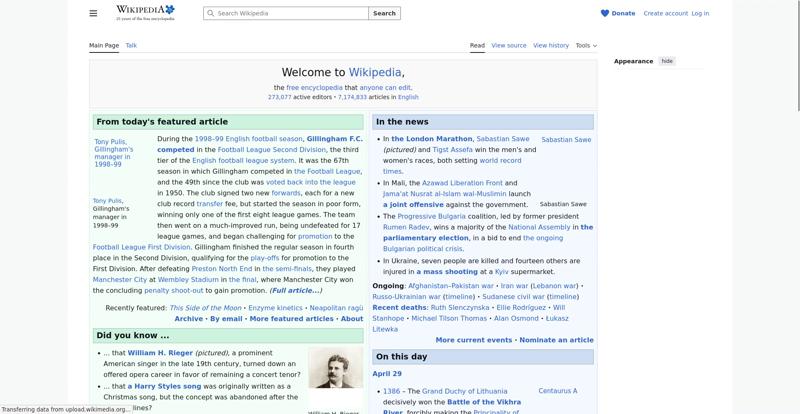The height and width of the screenshot is (414, 800).
Task: Hide the Appearance panel
Action: (667, 61)
